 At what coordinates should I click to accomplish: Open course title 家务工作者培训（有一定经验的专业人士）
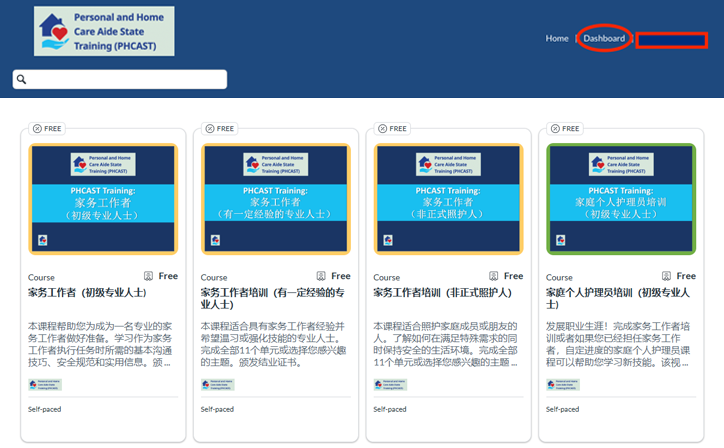(272, 298)
